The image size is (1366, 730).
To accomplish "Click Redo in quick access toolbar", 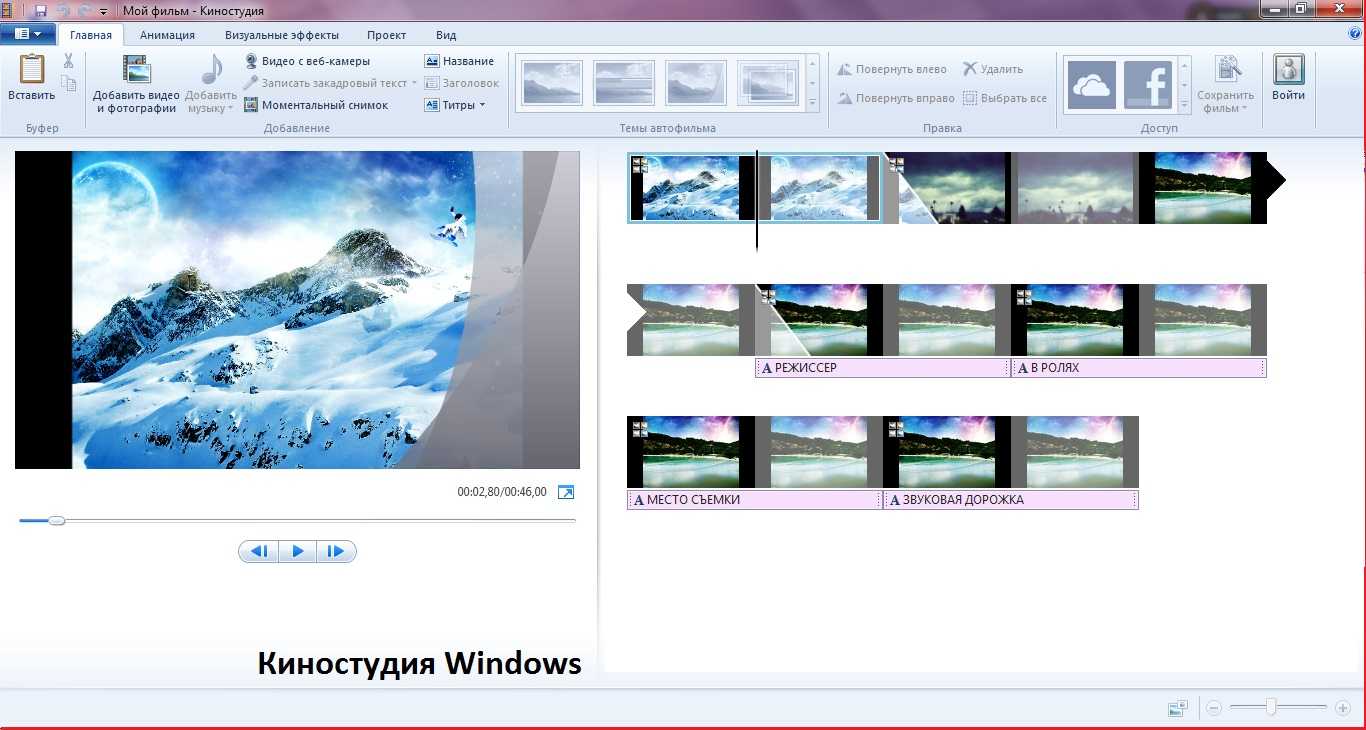I will tap(84, 10).
